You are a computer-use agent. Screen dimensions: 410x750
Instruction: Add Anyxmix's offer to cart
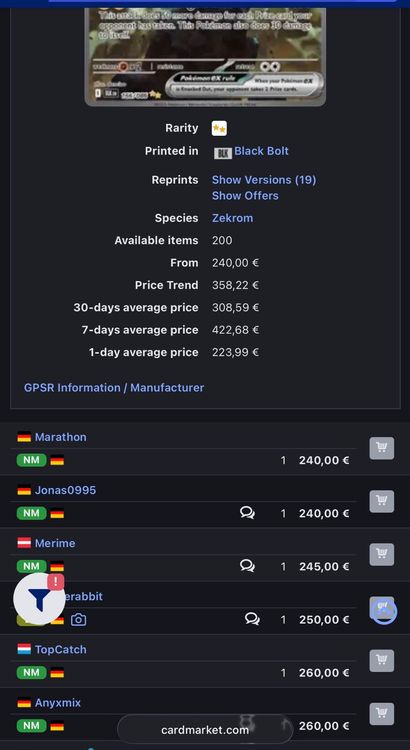pos(381,714)
